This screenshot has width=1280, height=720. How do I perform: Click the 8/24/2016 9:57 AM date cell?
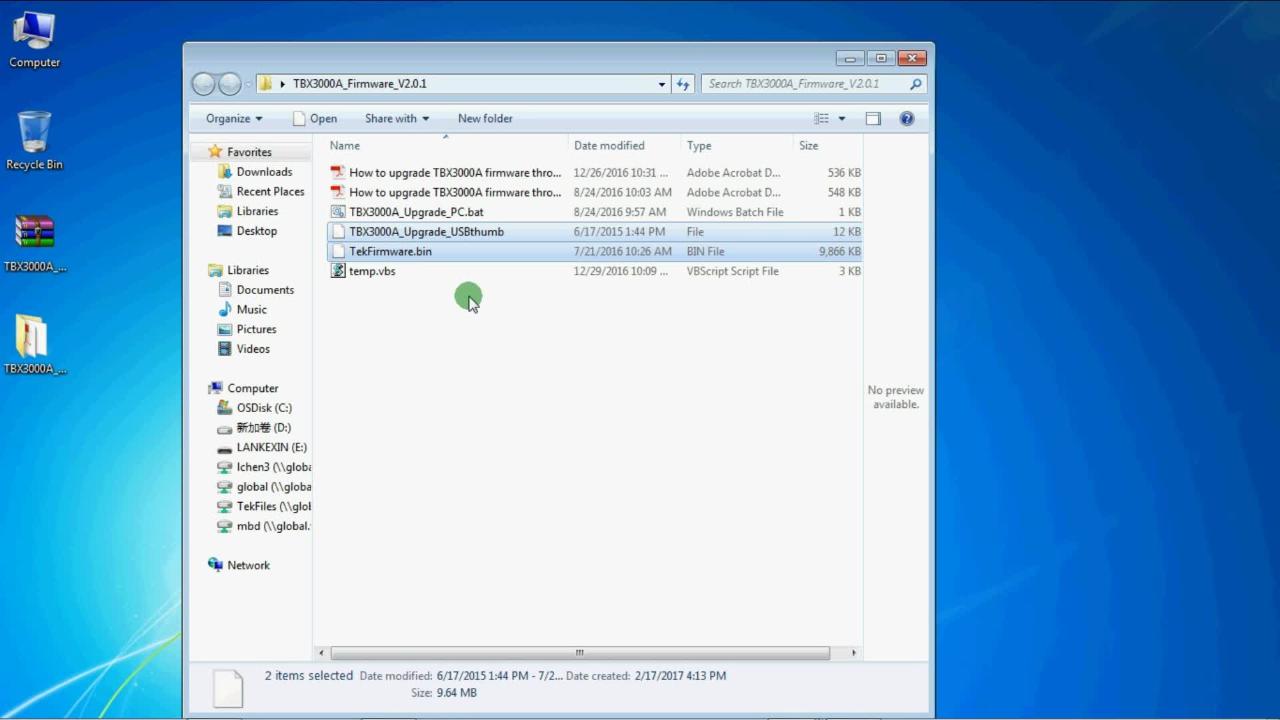620,212
